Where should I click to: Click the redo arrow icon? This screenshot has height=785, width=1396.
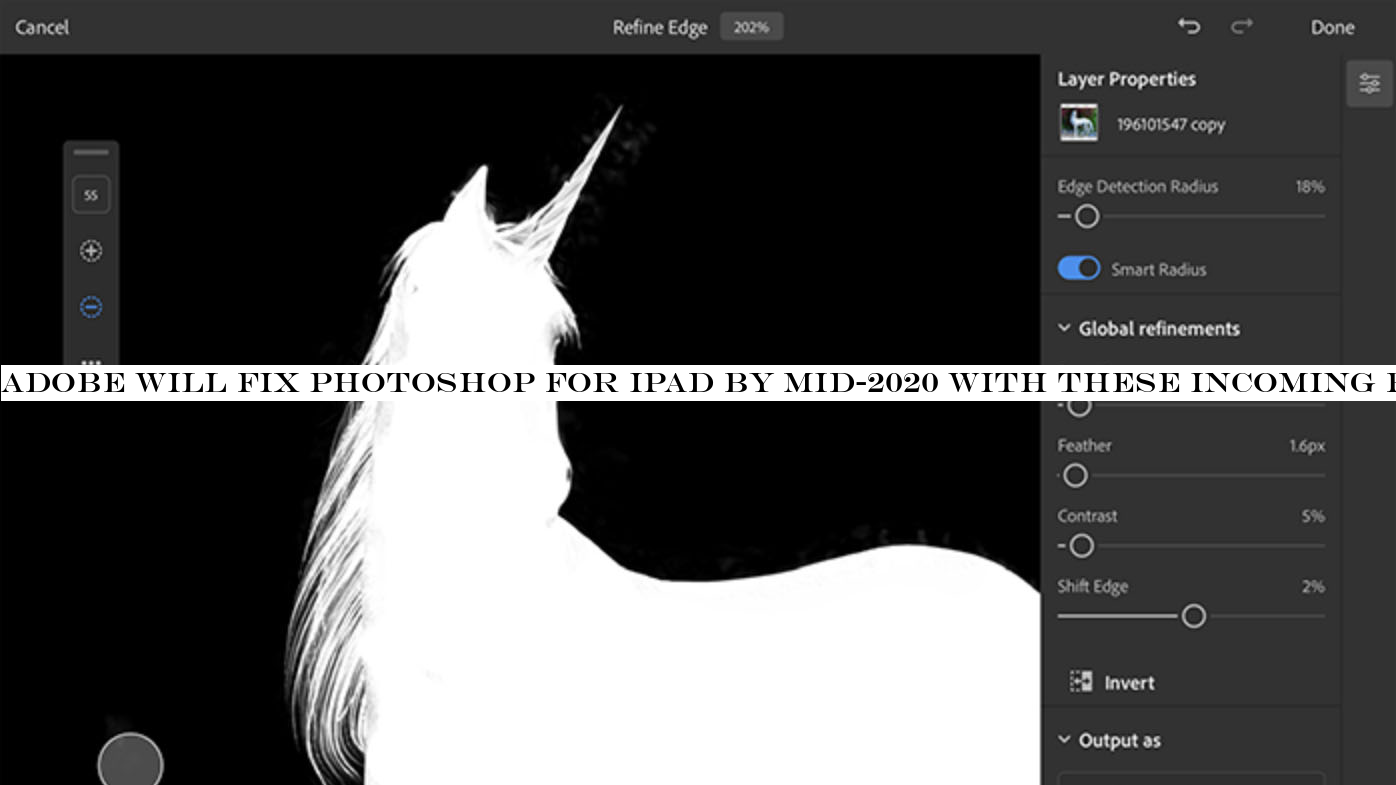pos(1242,26)
